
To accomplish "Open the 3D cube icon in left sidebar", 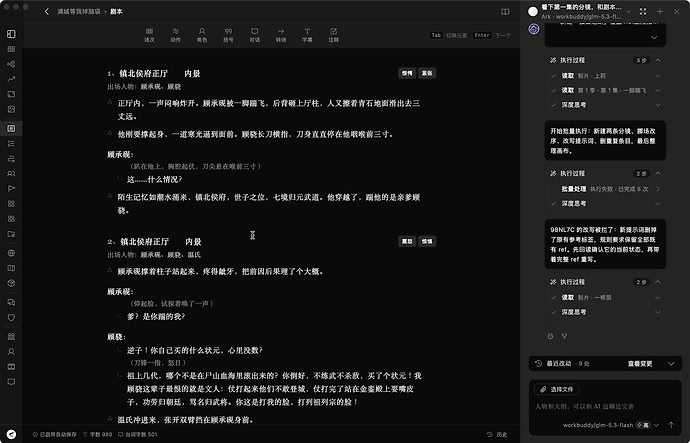I will pyautogui.click(x=11, y=283).
